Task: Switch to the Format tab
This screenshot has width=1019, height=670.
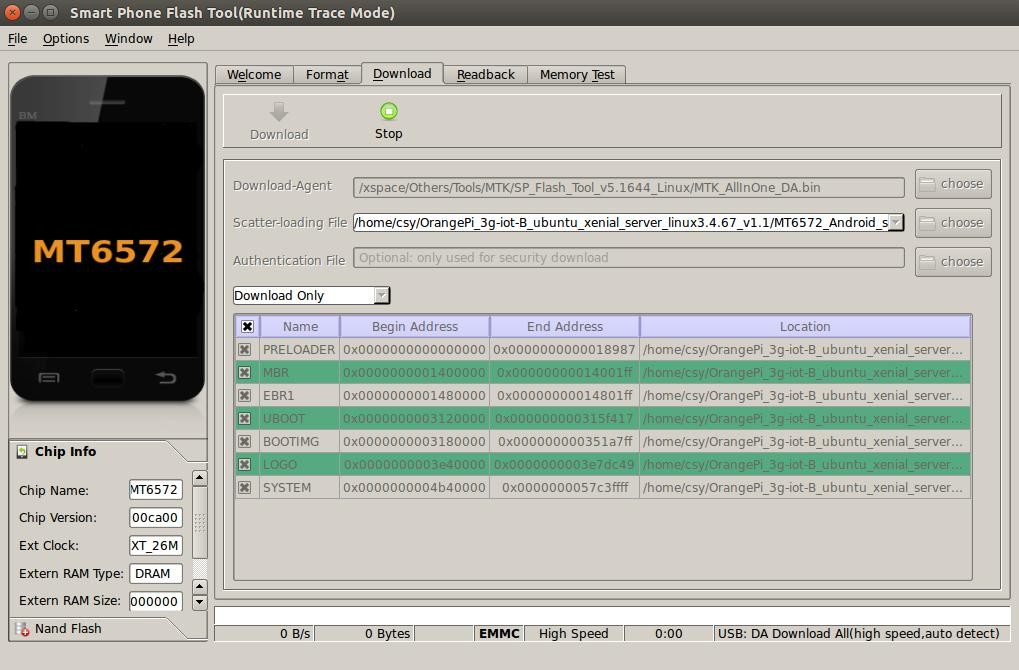Action: (x=327, y=75)
